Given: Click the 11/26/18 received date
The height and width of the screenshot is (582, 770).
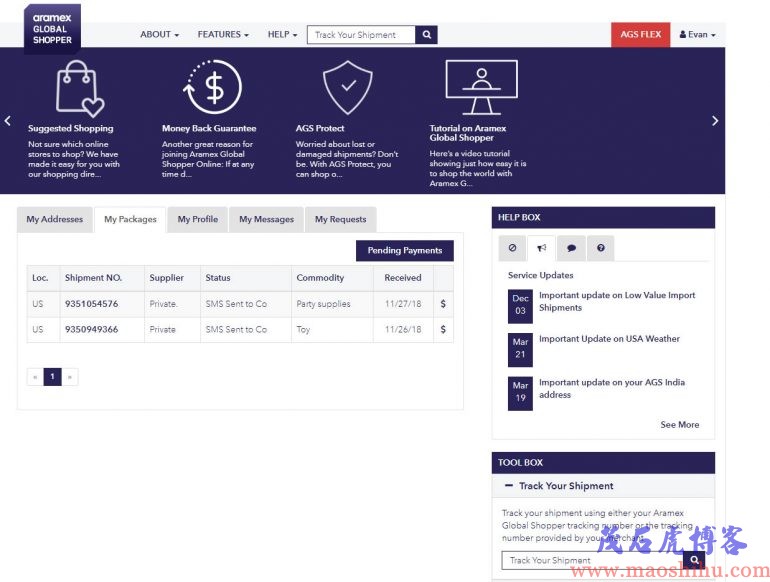Looking at the screenshot, I should [403, 330].
